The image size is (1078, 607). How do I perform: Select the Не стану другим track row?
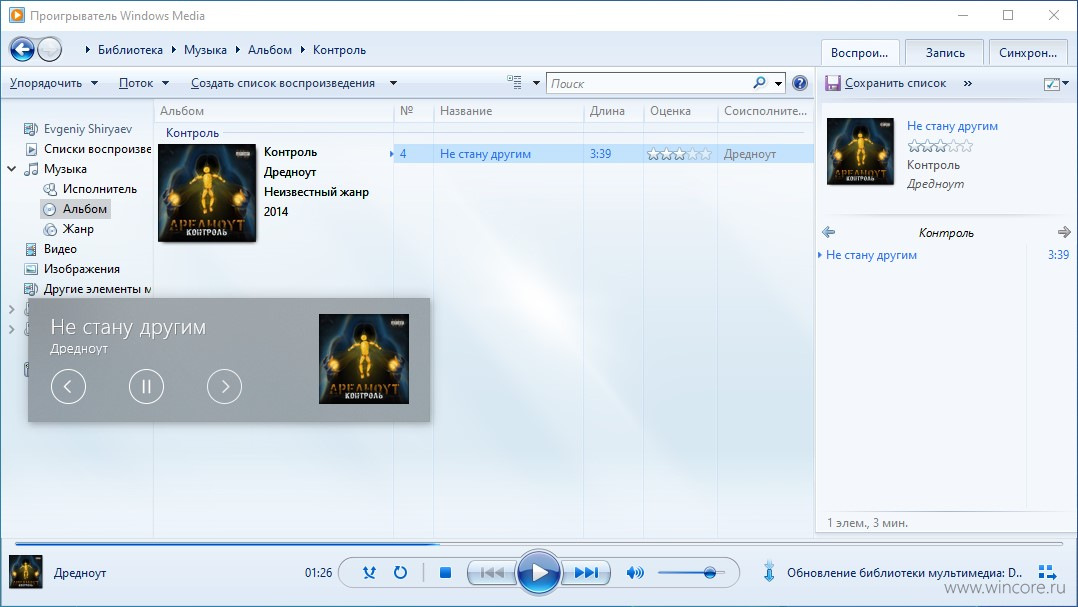pyautogui.click(x=603, y=154)
